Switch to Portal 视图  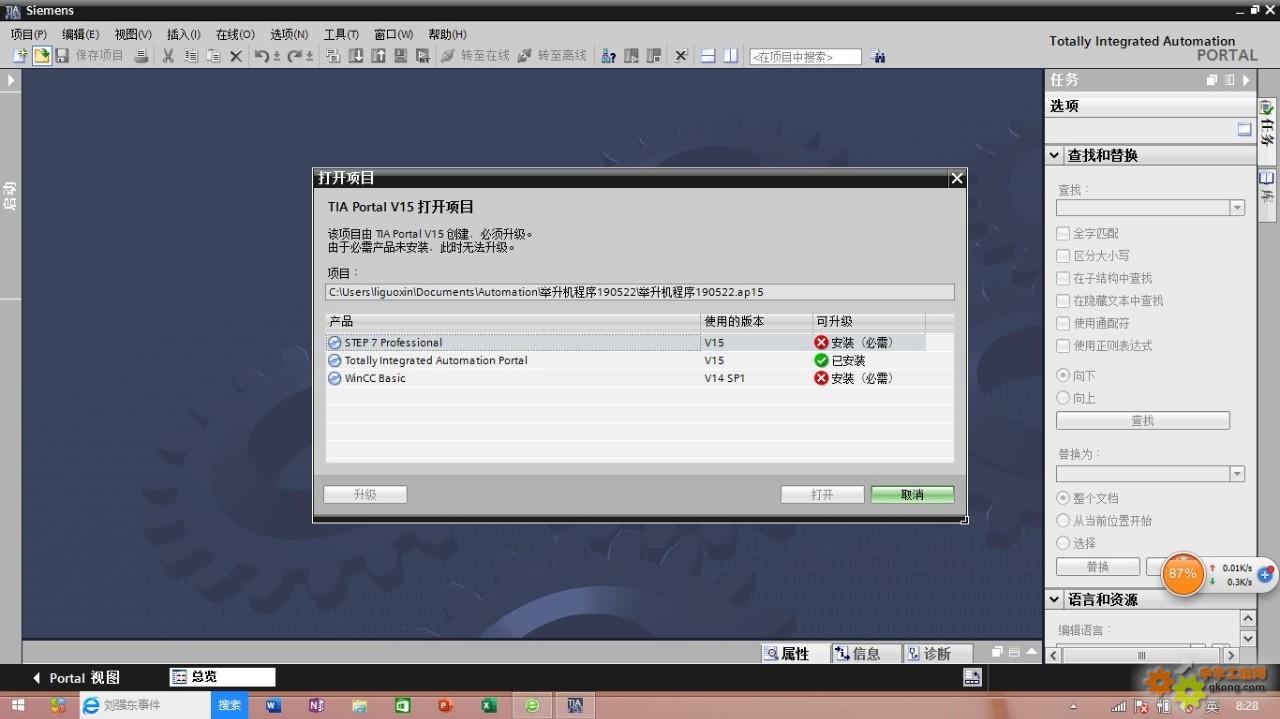[x=75, y=678]
